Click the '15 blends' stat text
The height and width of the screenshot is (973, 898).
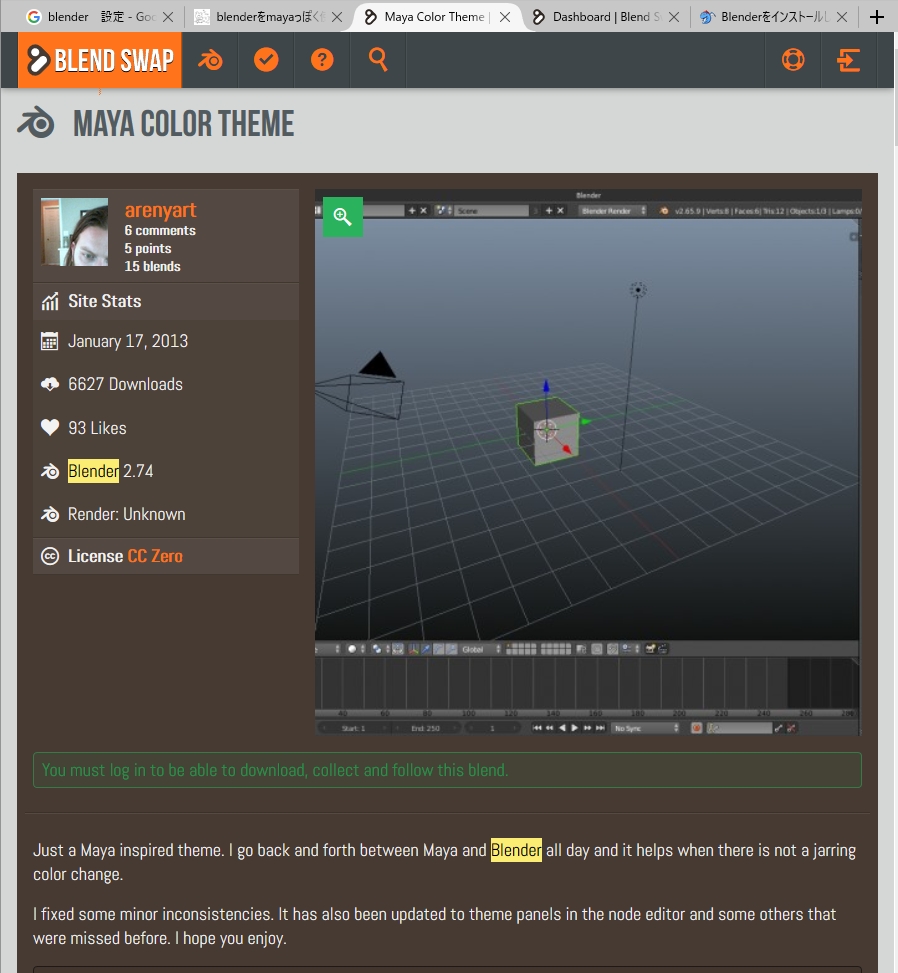(153, 266)
